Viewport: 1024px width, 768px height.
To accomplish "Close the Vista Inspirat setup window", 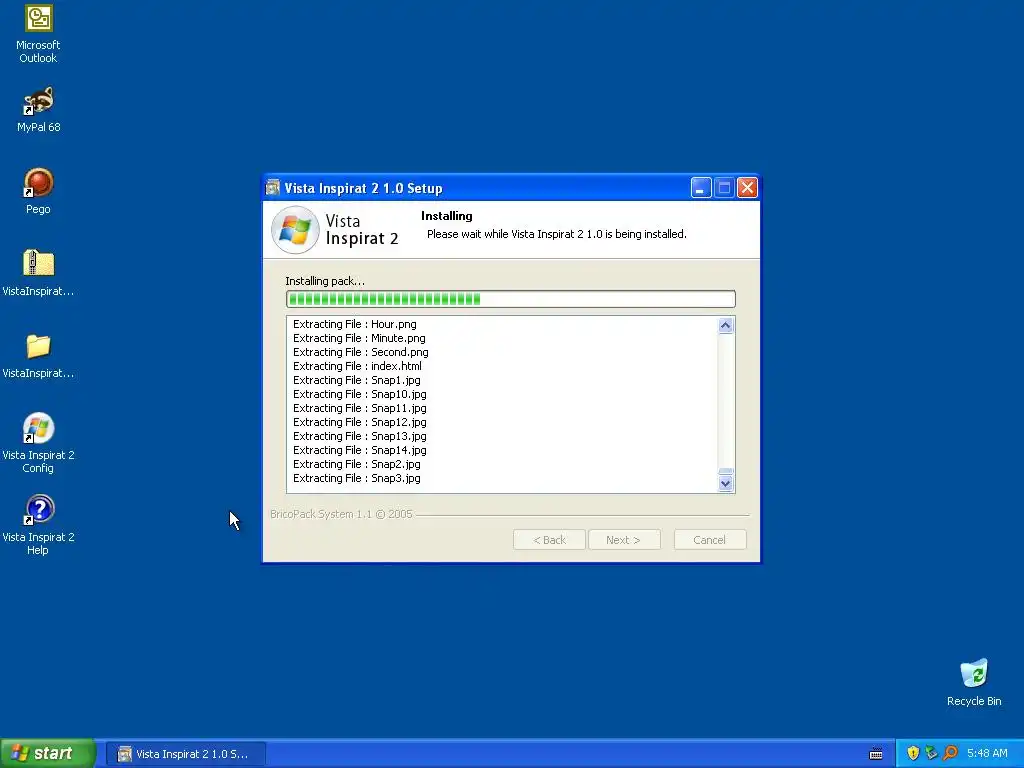I will point(747,188).
